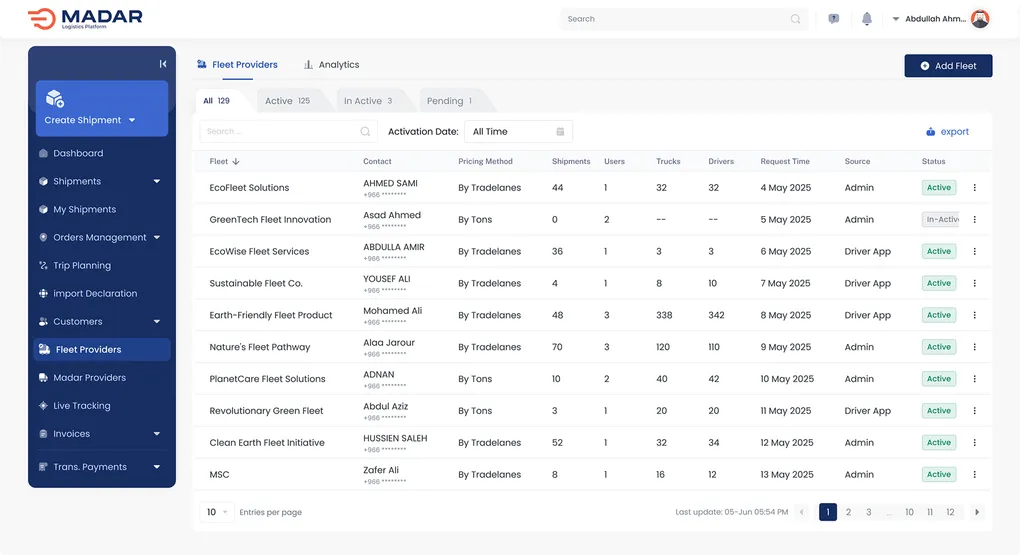Open the three-dot menu for MSC row
This screenshot has width=1020, height=555.
click(975, 475)
